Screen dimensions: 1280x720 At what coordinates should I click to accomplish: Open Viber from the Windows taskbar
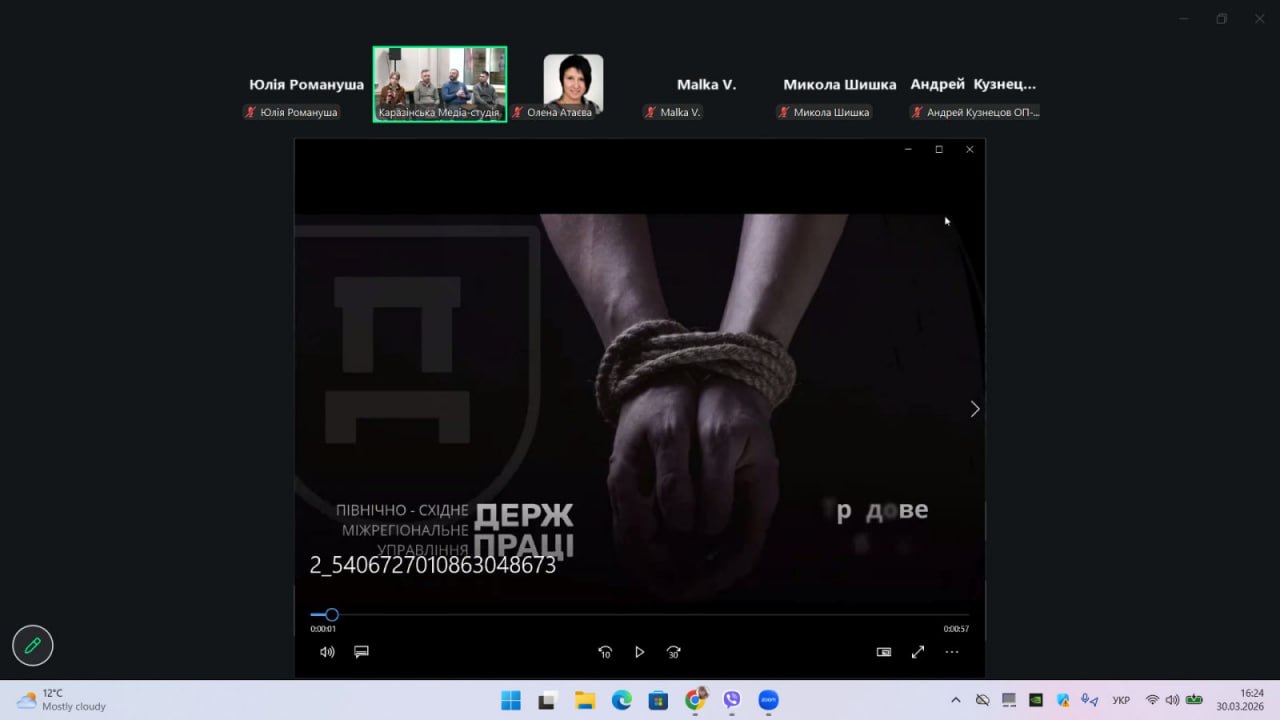point(732,700)
